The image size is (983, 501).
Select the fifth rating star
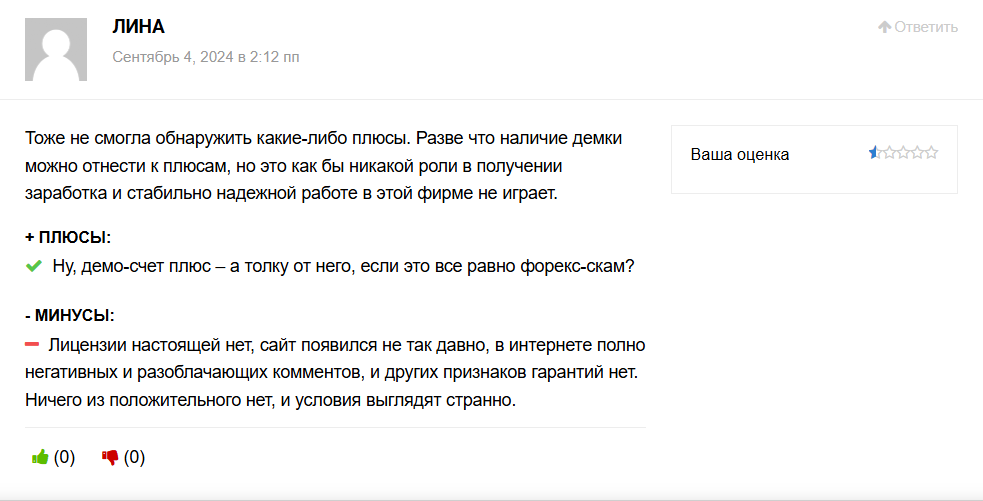point(931,153)
